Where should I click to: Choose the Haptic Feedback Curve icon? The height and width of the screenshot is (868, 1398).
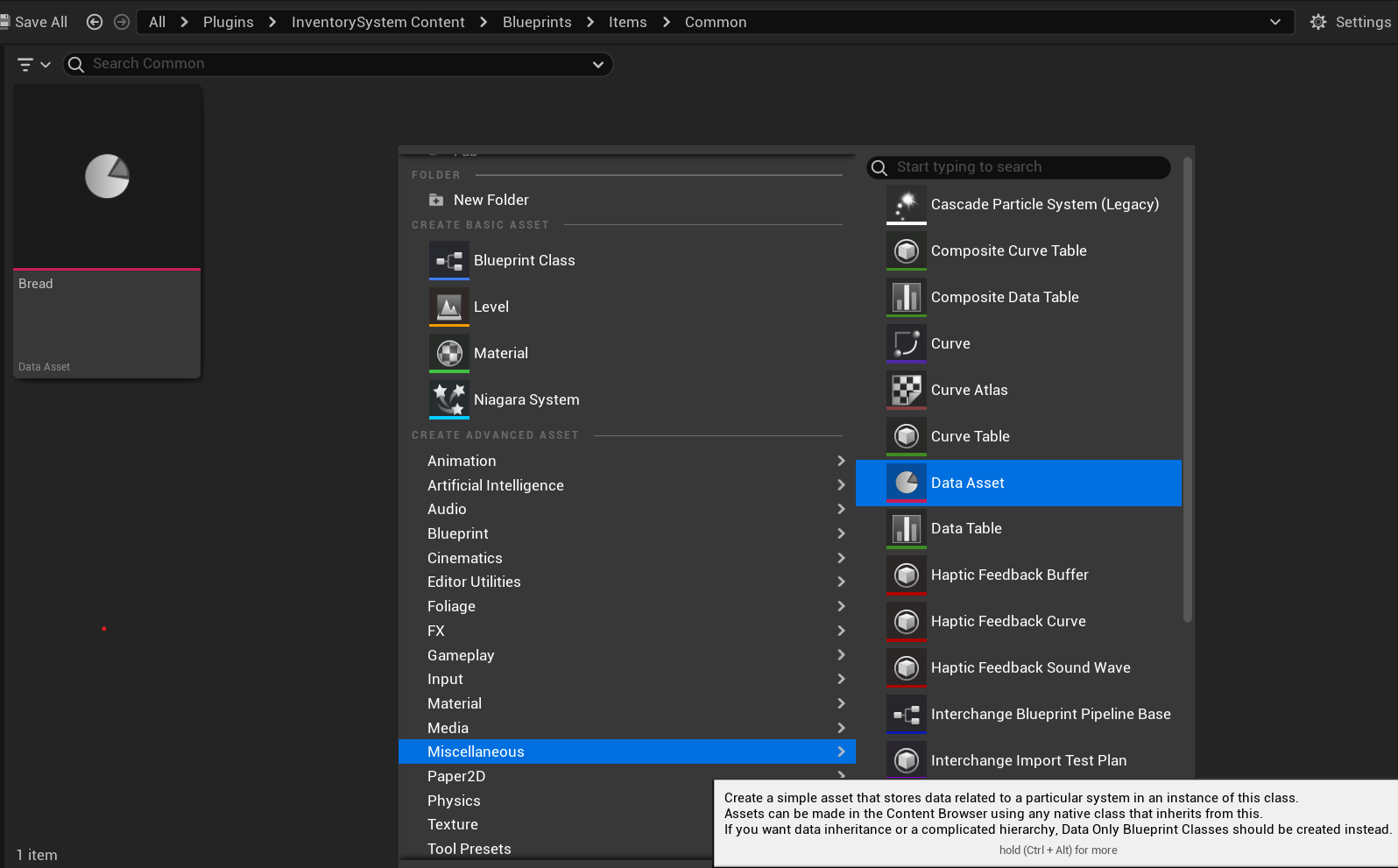tap(907, 621)
